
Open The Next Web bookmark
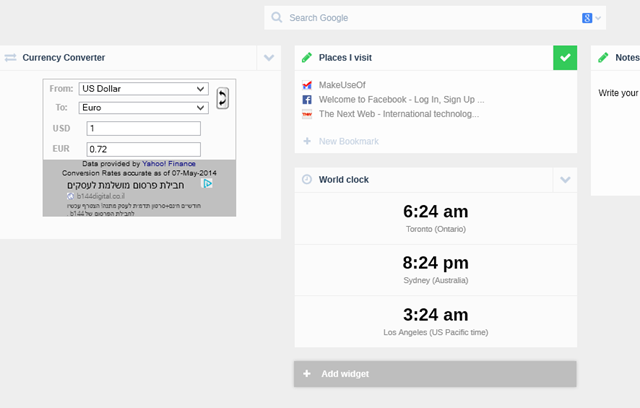click(x=398, y=114)
